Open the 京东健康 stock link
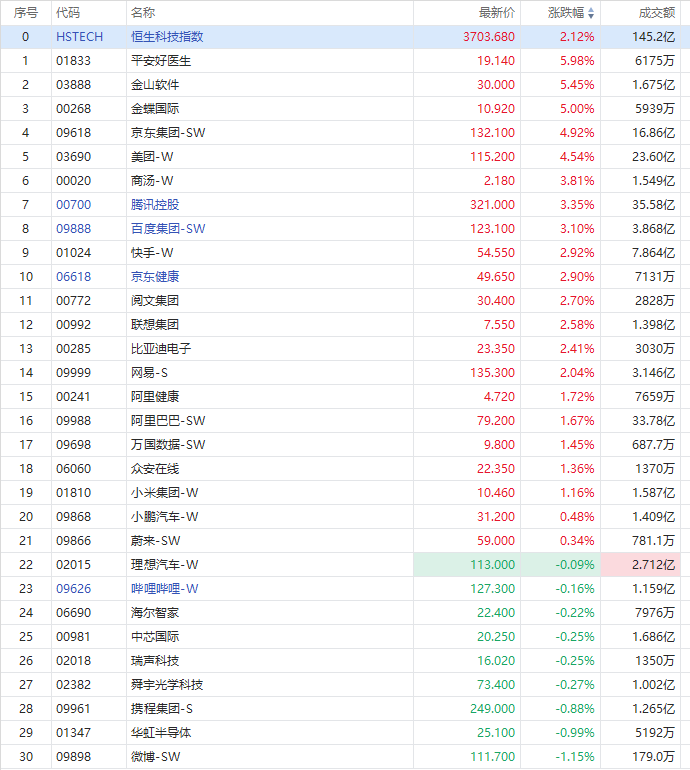The width and height of the screenshot is (690, 770). [x=155, y=277]
